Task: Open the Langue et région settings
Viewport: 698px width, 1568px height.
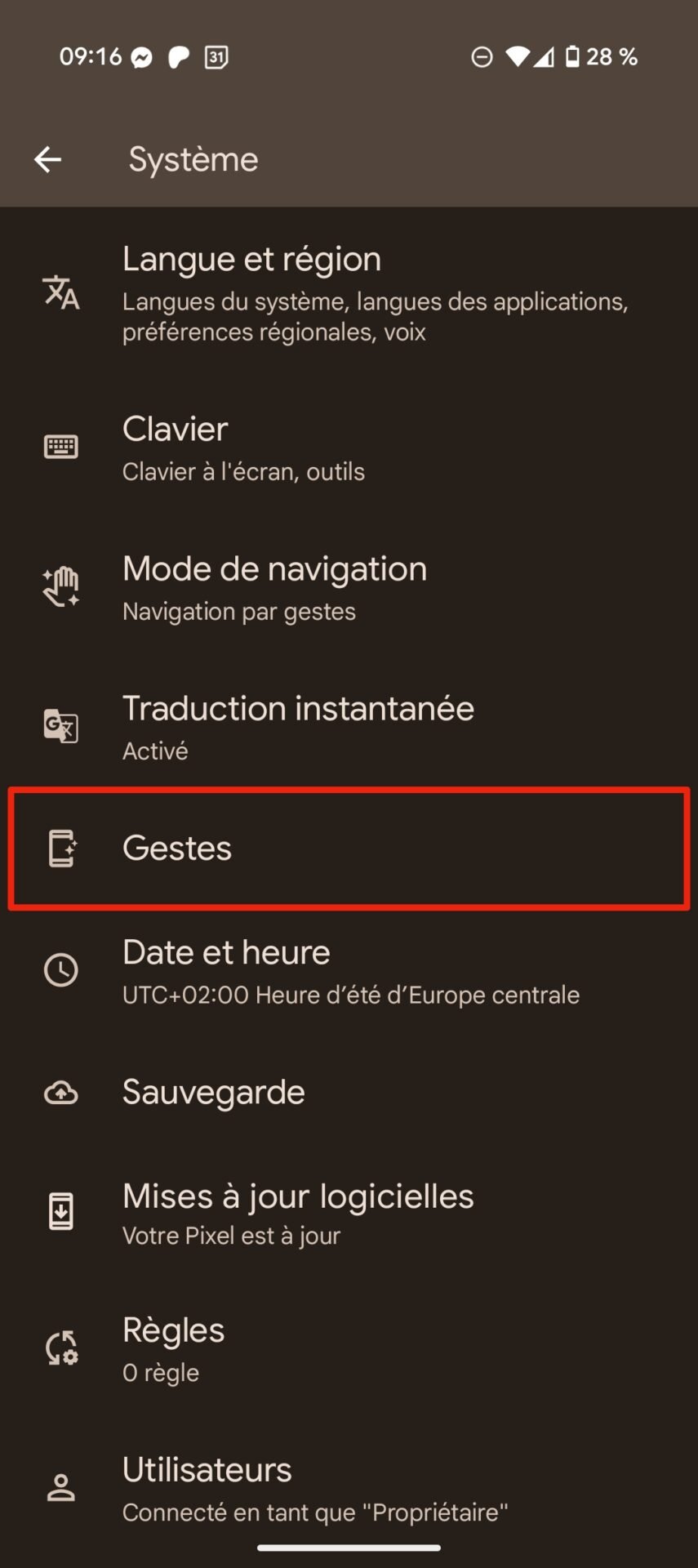Action: point(349,293)
